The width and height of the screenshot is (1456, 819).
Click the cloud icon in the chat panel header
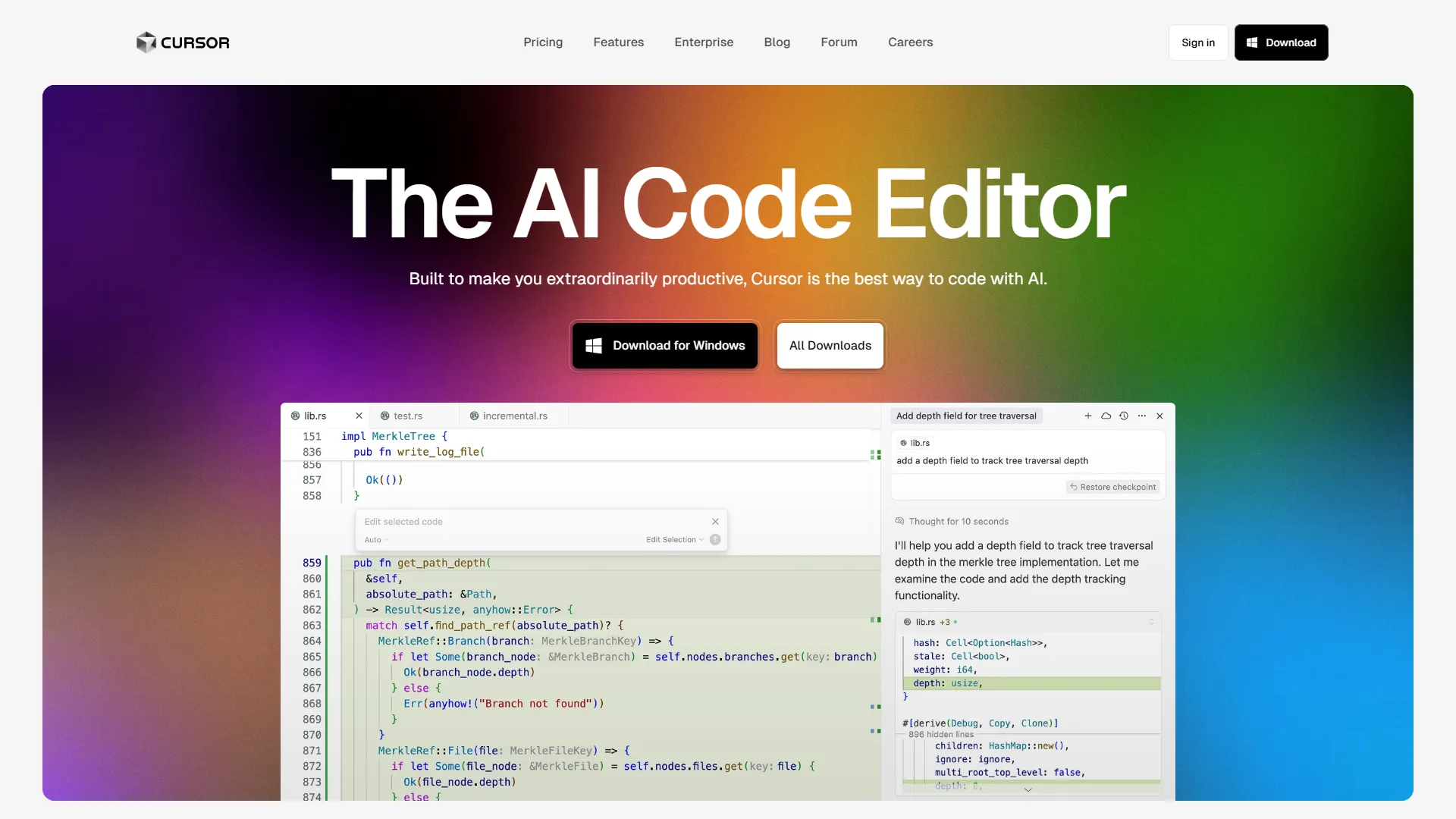(x=1106, y=416)
